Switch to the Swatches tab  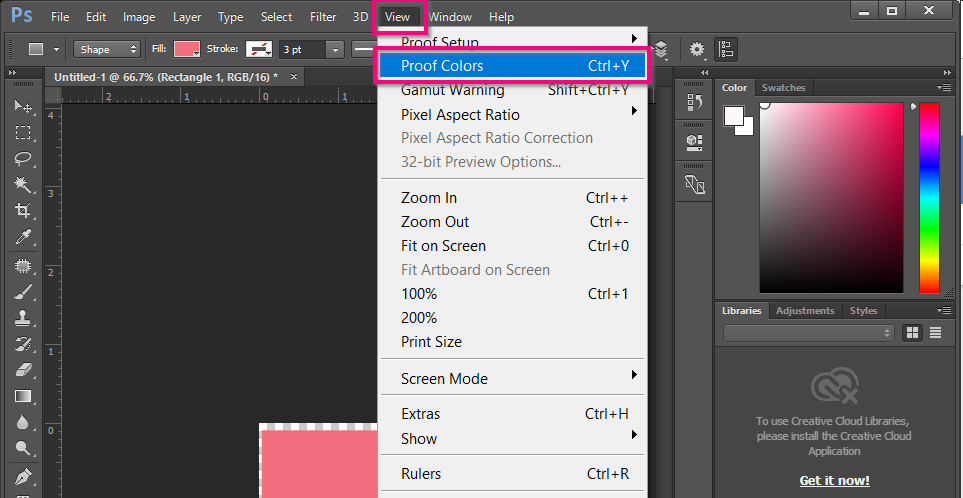[x=783, y=88]
